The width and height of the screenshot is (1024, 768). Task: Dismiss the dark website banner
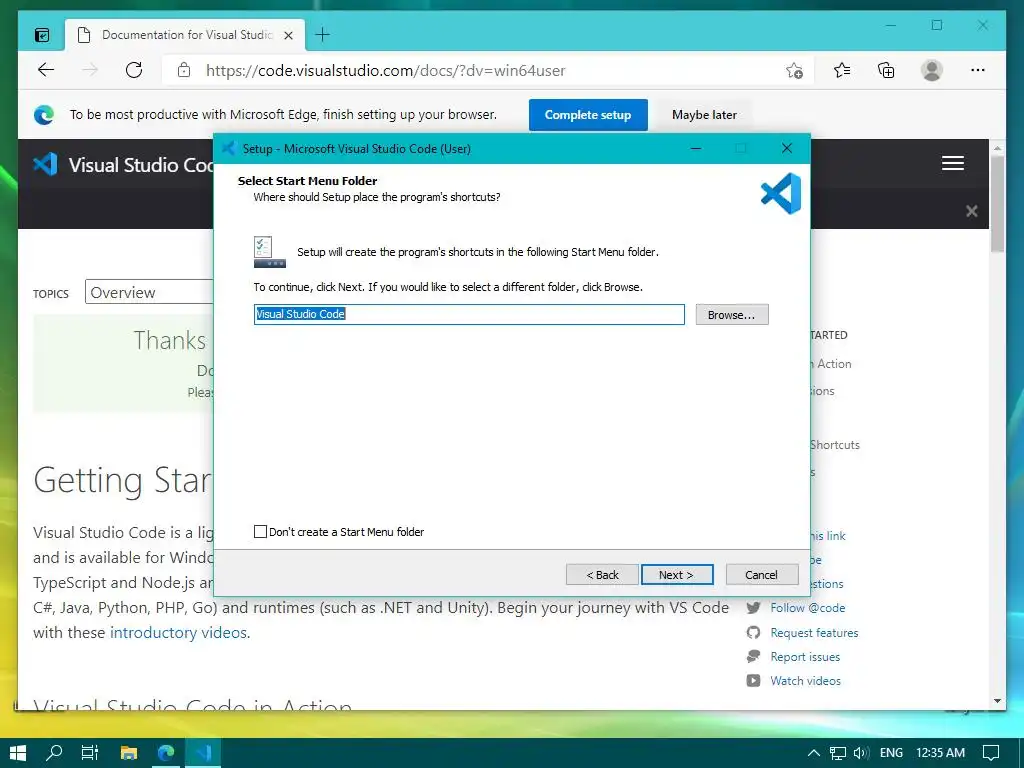(972, 211)
